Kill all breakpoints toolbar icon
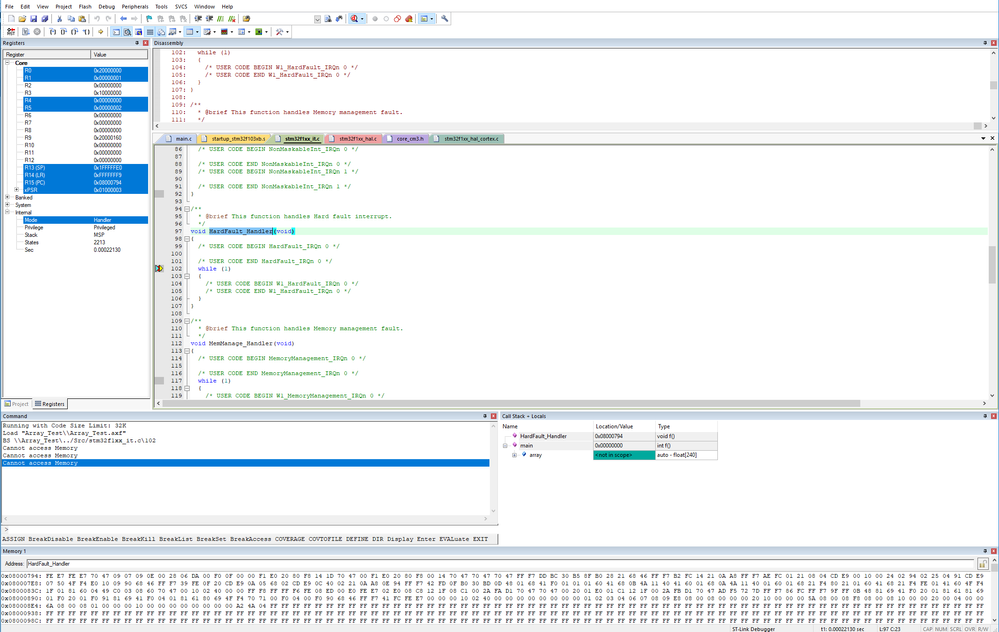This screenshot has height=632, width=999. [x=408, y=18]
